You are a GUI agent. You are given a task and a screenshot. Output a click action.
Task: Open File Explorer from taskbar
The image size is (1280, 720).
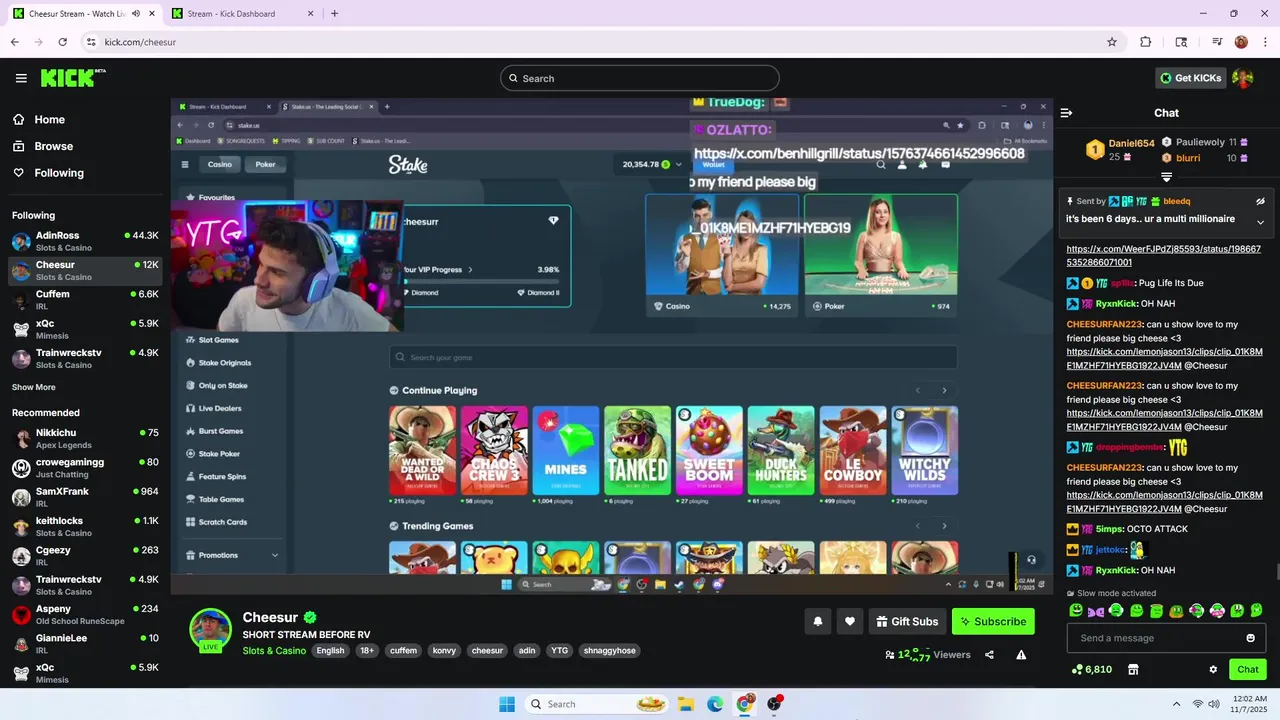(686, 704)
